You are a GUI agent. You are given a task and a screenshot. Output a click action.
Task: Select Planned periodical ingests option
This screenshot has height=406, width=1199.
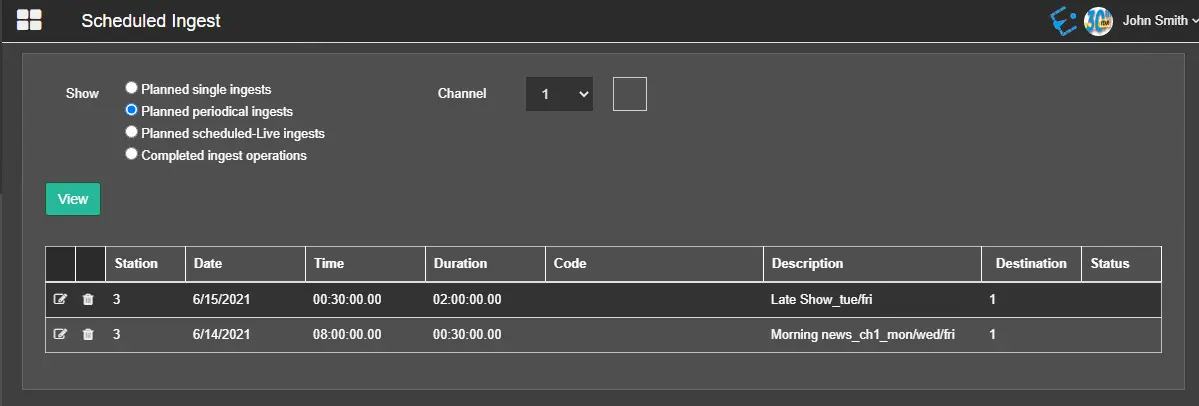coord(131,111)
